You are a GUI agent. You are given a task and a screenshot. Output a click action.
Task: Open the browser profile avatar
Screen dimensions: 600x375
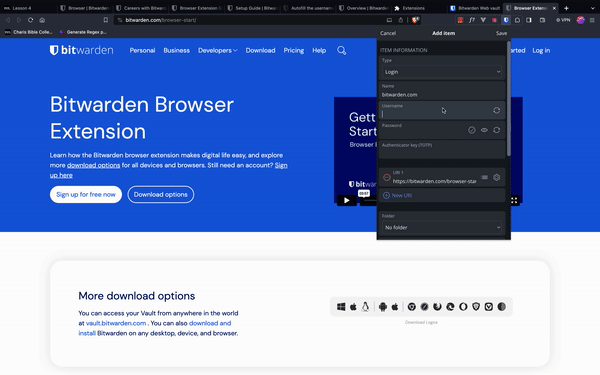580,20
